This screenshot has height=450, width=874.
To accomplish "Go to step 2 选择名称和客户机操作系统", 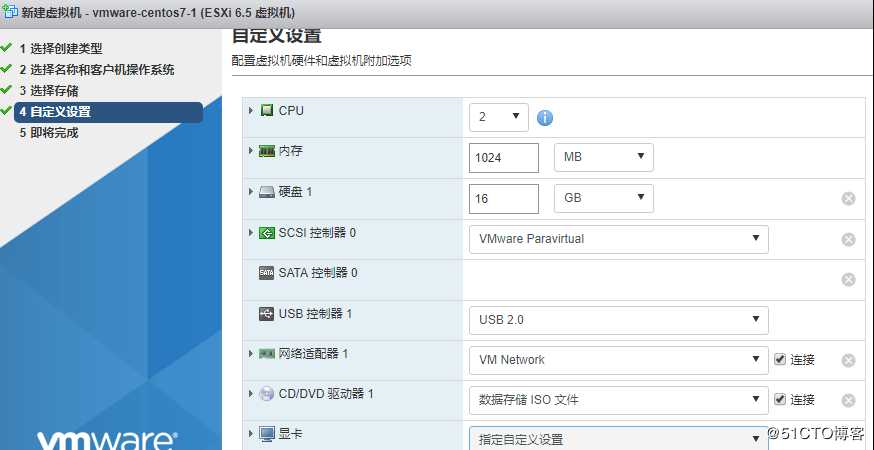I will tap(97, 70).
